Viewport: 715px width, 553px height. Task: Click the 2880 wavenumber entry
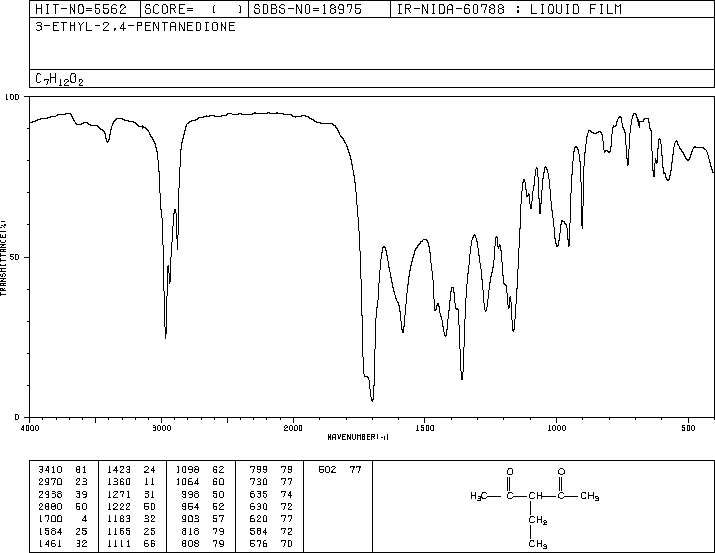[50, 506]
